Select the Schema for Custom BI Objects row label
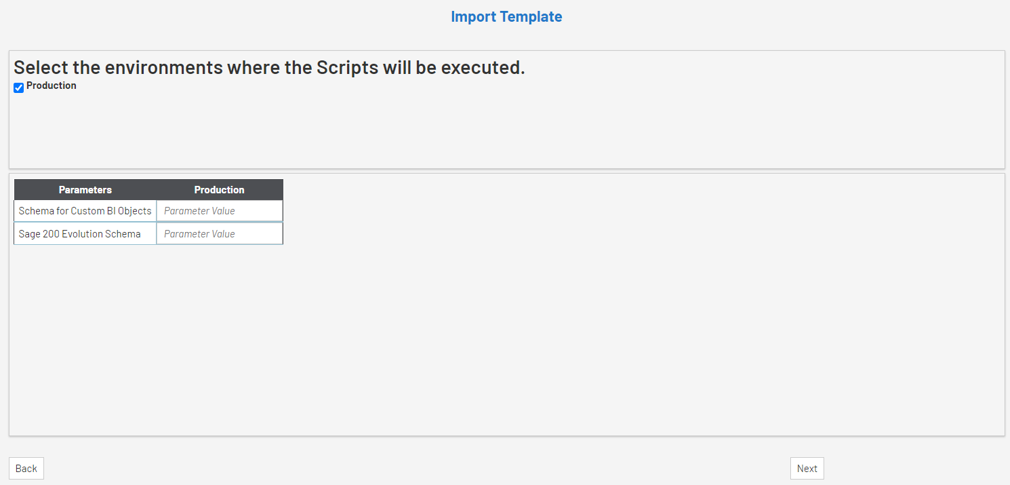This screenshot has width=1010, height=485. [85, 211]
